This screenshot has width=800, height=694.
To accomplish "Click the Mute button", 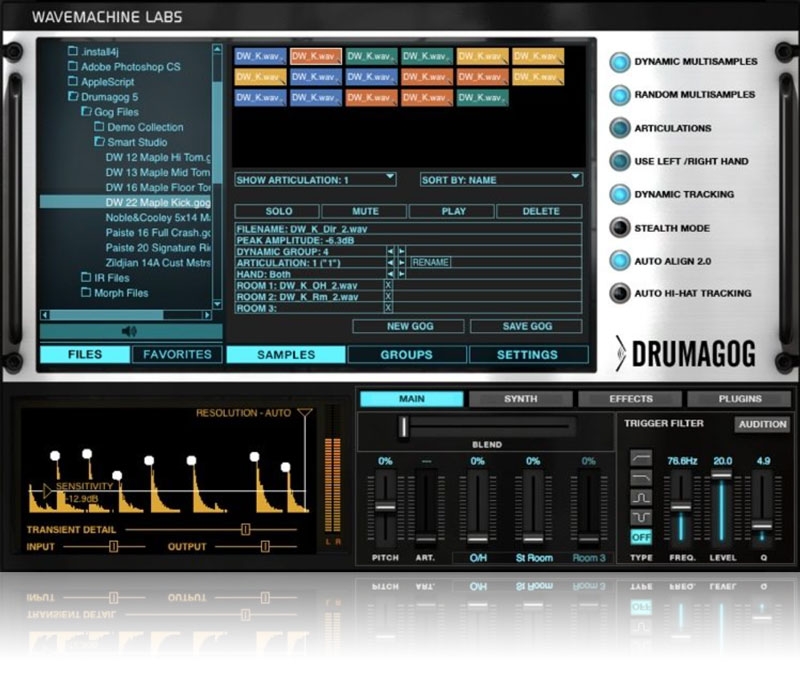I will tap(364, 211).
